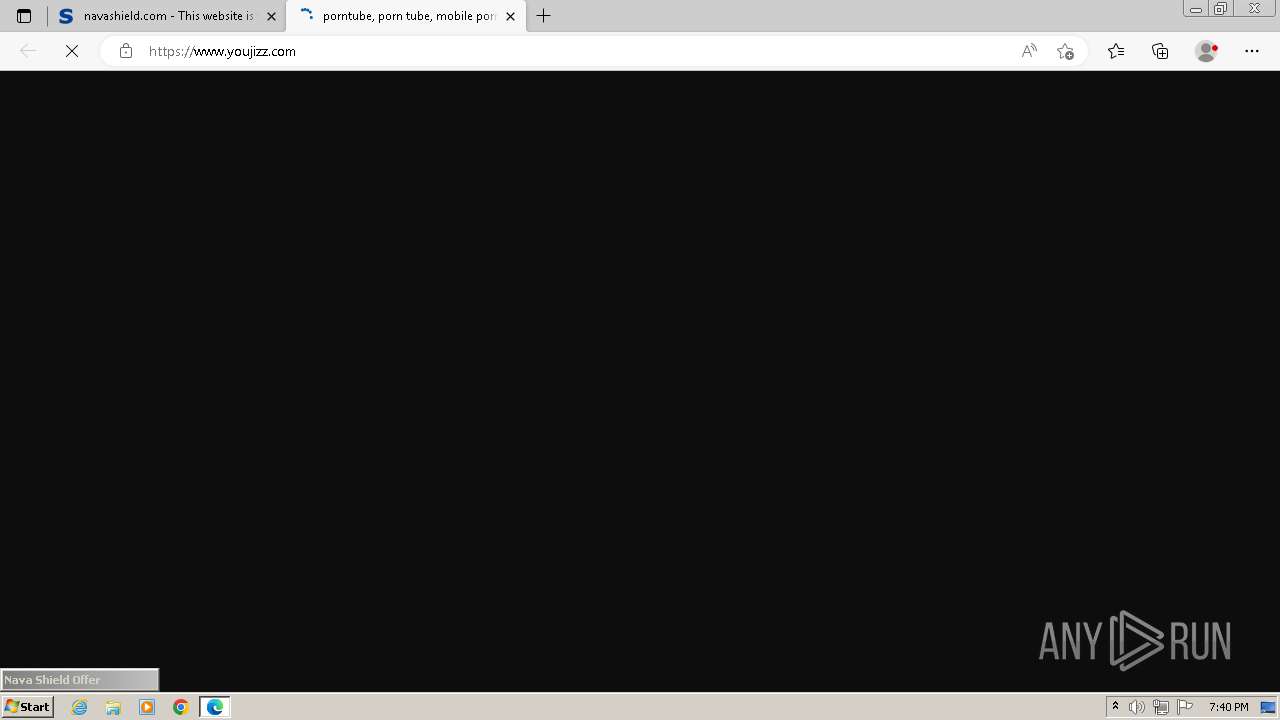Screen dimensions: 1280x720
Task: Launch Internet Explorer from taskbar
Action: (80, 707)
